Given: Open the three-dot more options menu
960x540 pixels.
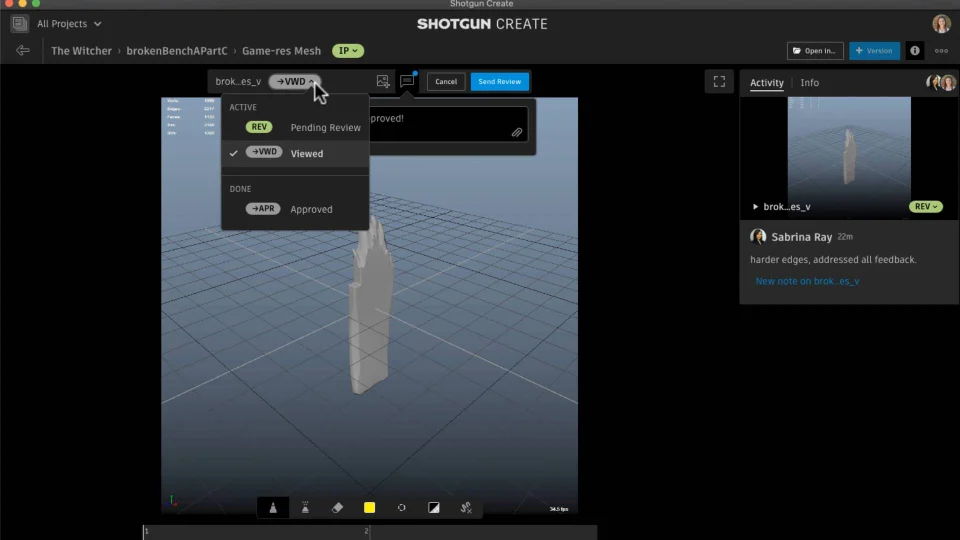Looking at the screenshot, I should [x=941, y=51].
